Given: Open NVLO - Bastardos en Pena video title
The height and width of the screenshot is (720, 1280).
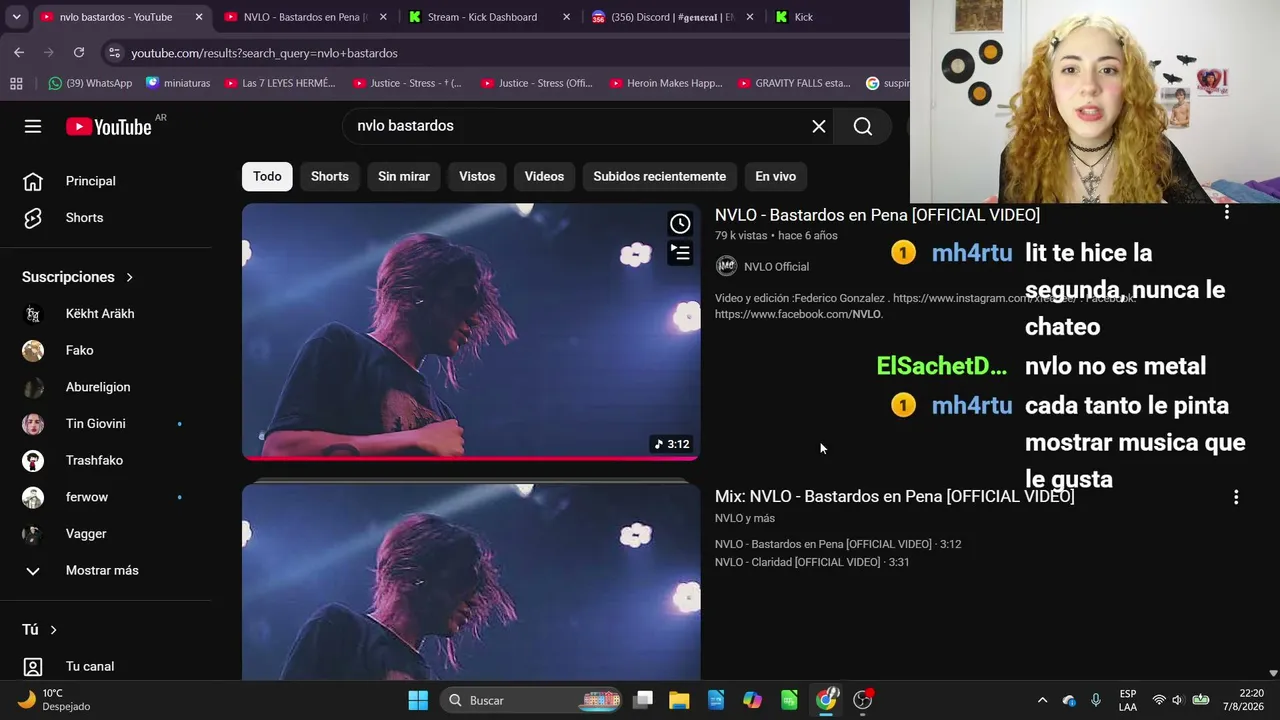Looking at the screenshot, I should [x=877, y=215].
